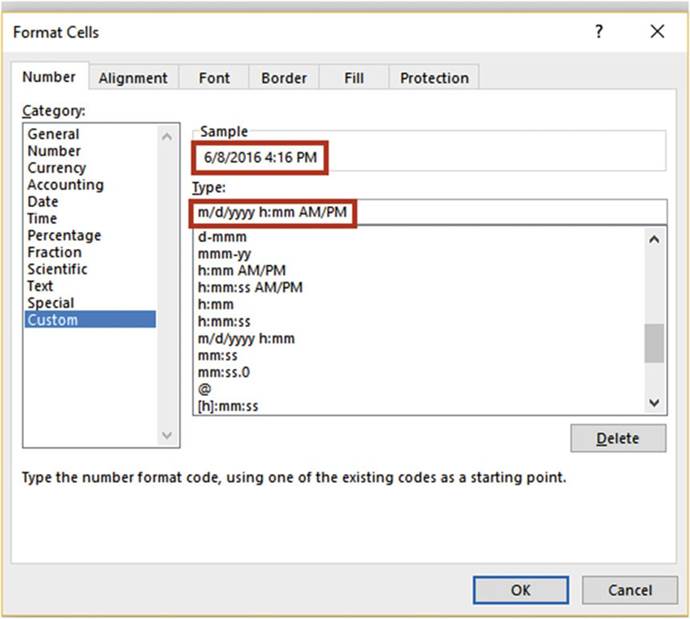Open the Font tab

[214, 78]
